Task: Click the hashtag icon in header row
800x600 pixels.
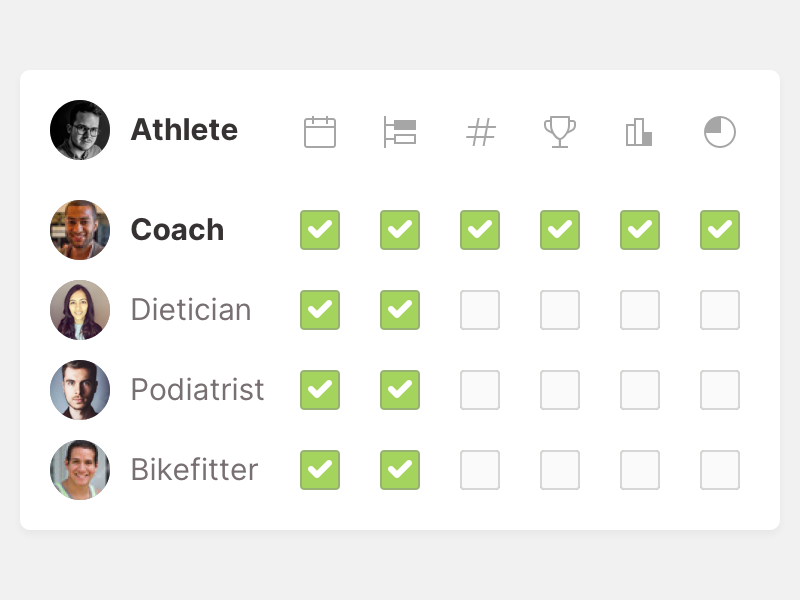Action: point(481,132)
